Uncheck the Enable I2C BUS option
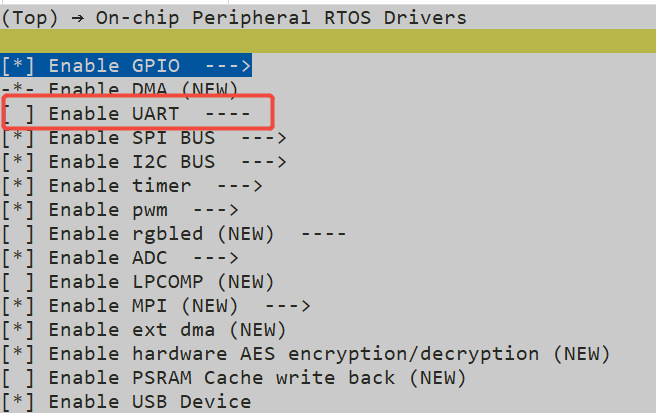Image resolution: width=656 pixels, height=413 pixels. 19,162
